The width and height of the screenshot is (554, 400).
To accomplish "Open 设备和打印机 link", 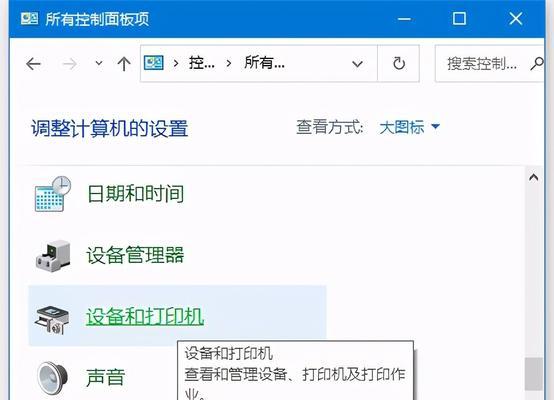I will [x=145, y=316].
